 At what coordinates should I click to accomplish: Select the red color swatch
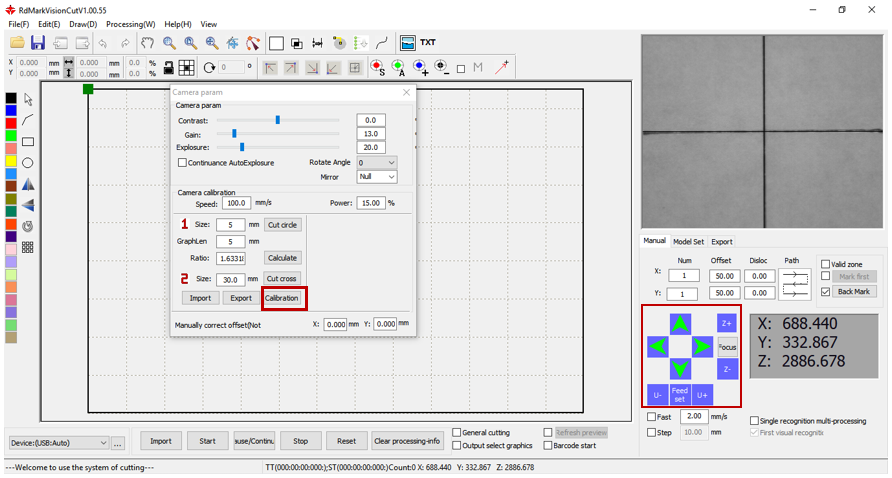[10, 123]
